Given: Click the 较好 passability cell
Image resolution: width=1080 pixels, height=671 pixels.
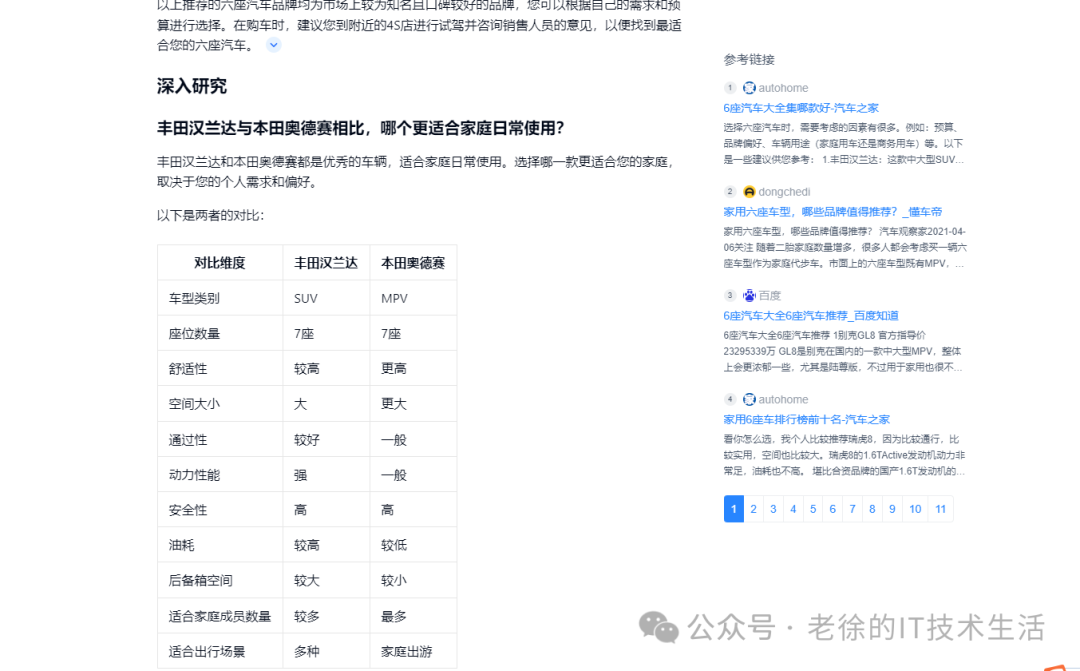Looking at the screenshot, I should tap(307, 440).
